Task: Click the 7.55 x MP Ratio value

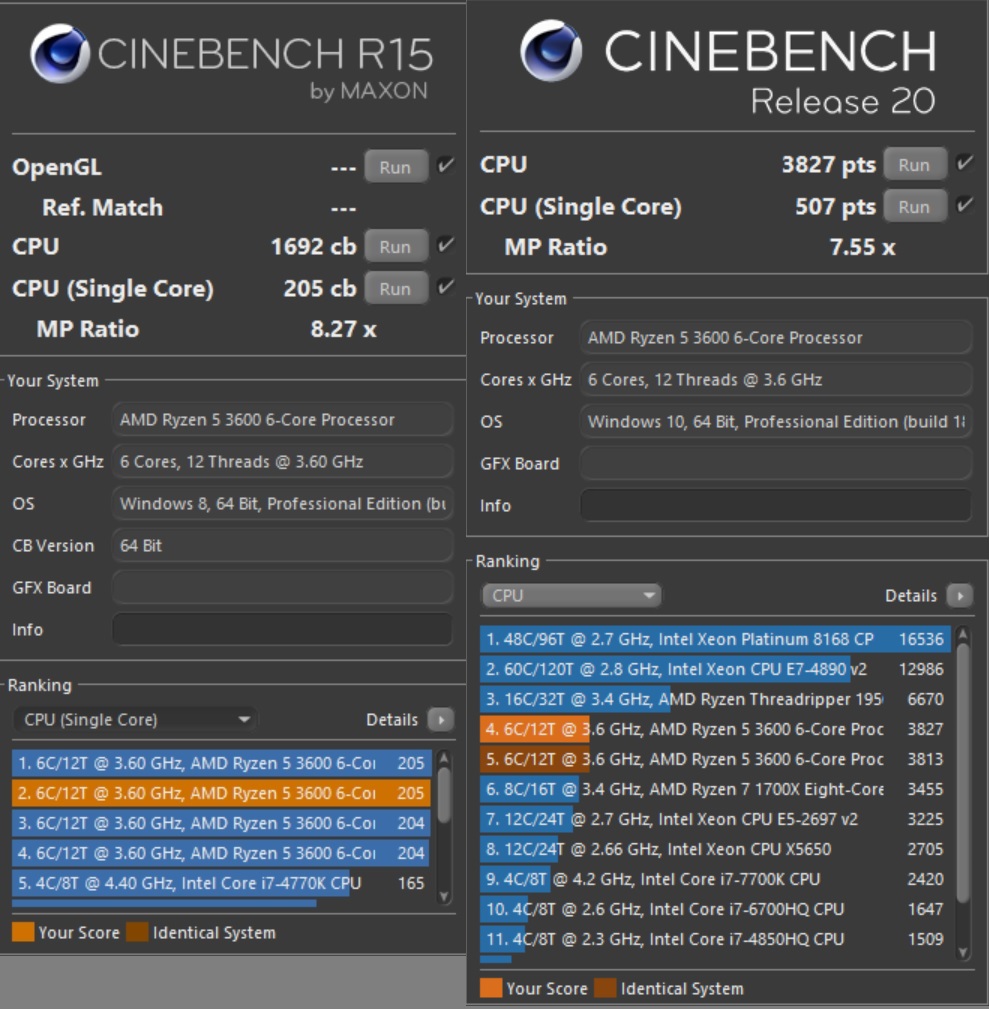Action: click(x=862, y=247)
